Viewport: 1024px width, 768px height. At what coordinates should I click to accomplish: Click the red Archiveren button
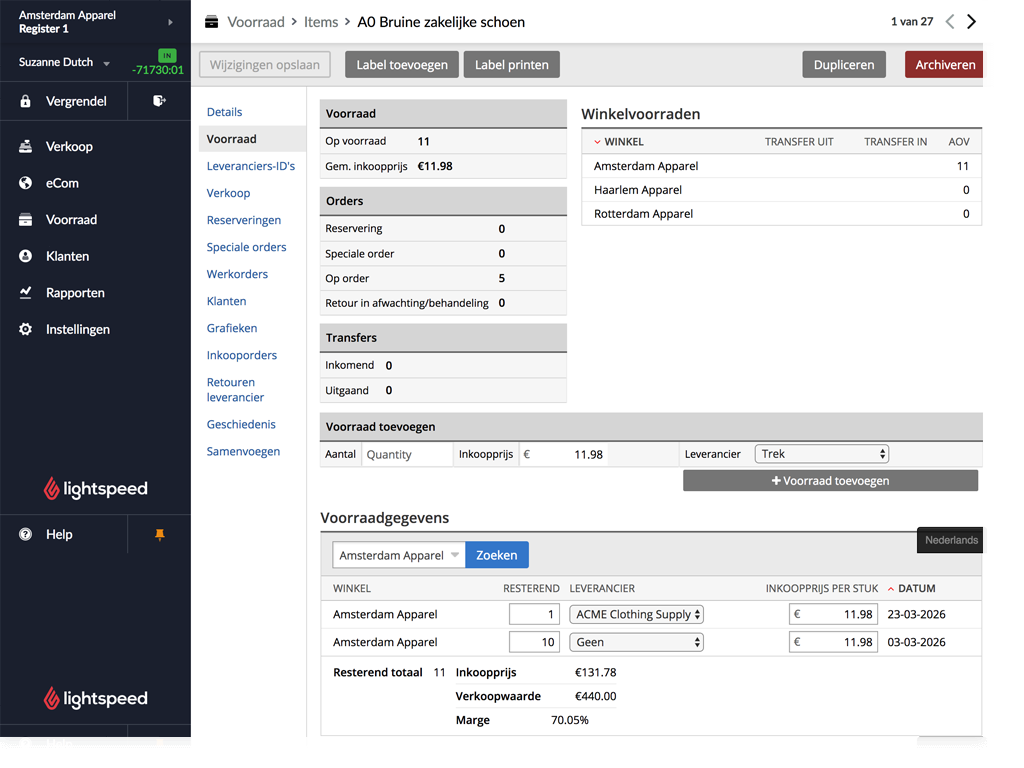tap(944, 65)
